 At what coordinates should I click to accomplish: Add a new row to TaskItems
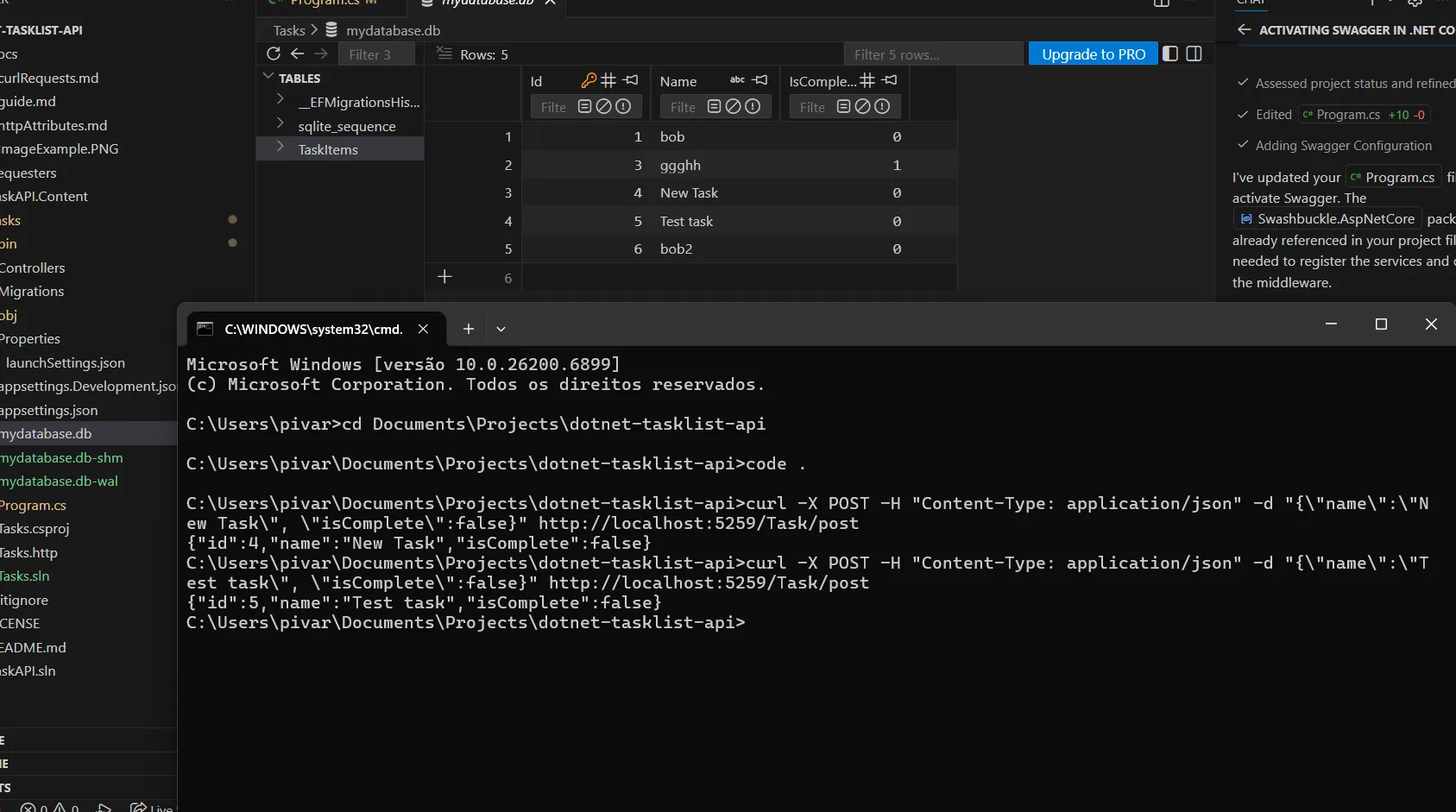pyautogui.click(x=444, y=277)
